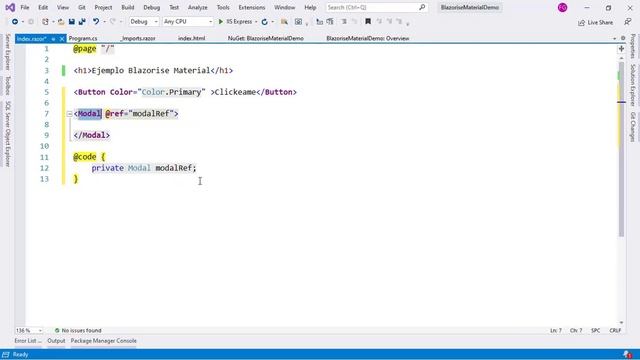Screen dimensions: 640x360
Task: Click the No issues found indicator
Action: tap(78, 330)
